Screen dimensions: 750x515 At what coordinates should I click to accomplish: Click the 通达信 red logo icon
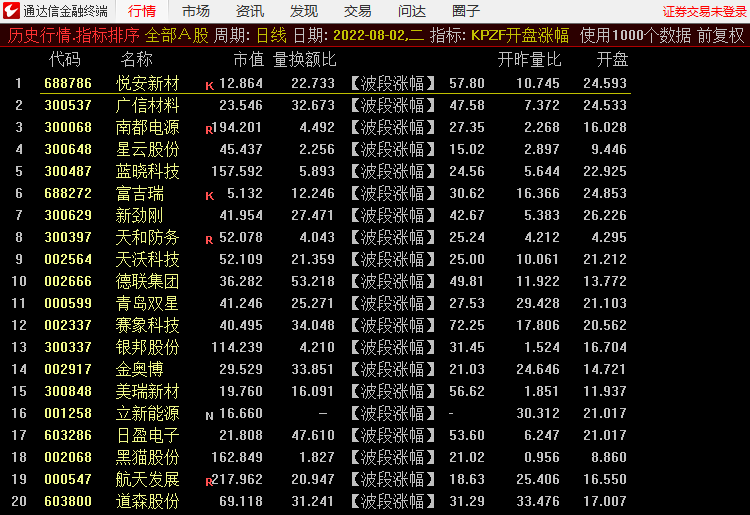pos(11,11)
